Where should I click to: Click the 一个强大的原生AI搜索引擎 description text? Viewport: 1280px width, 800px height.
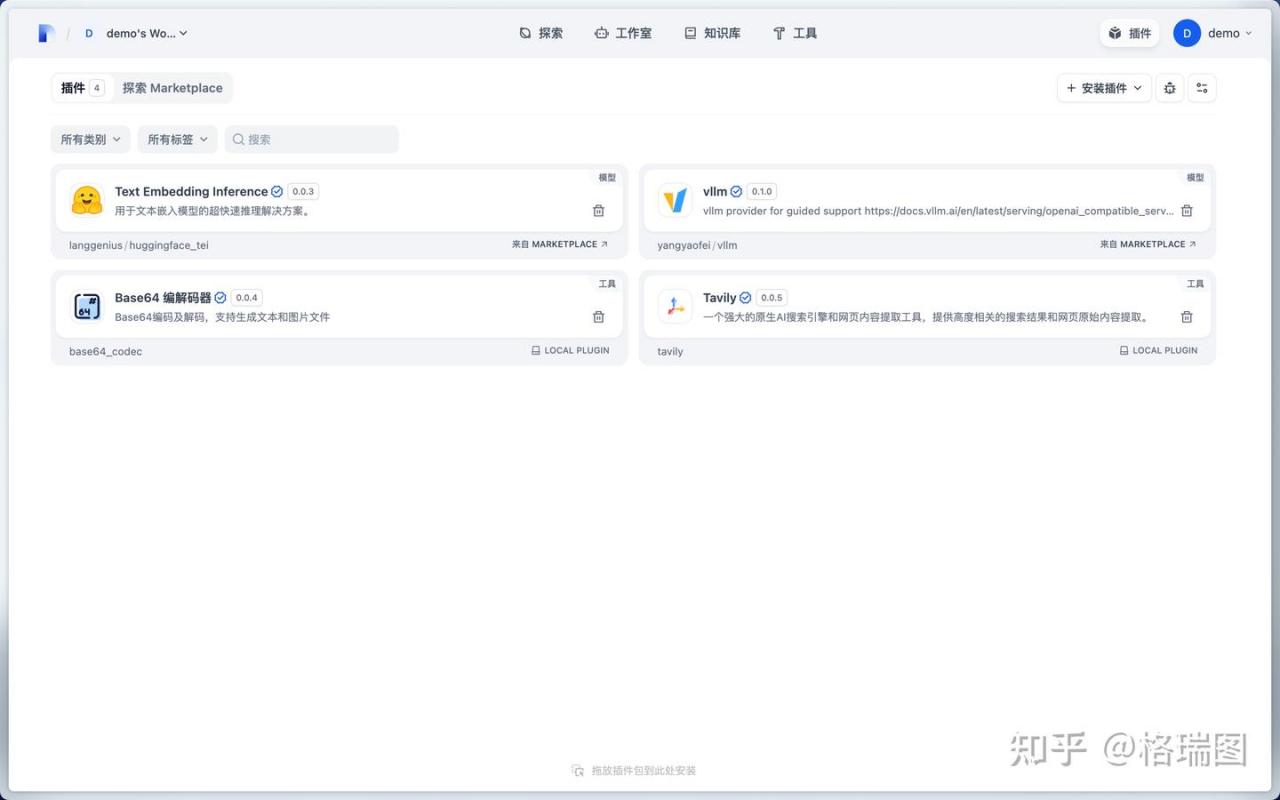[925, 317]
